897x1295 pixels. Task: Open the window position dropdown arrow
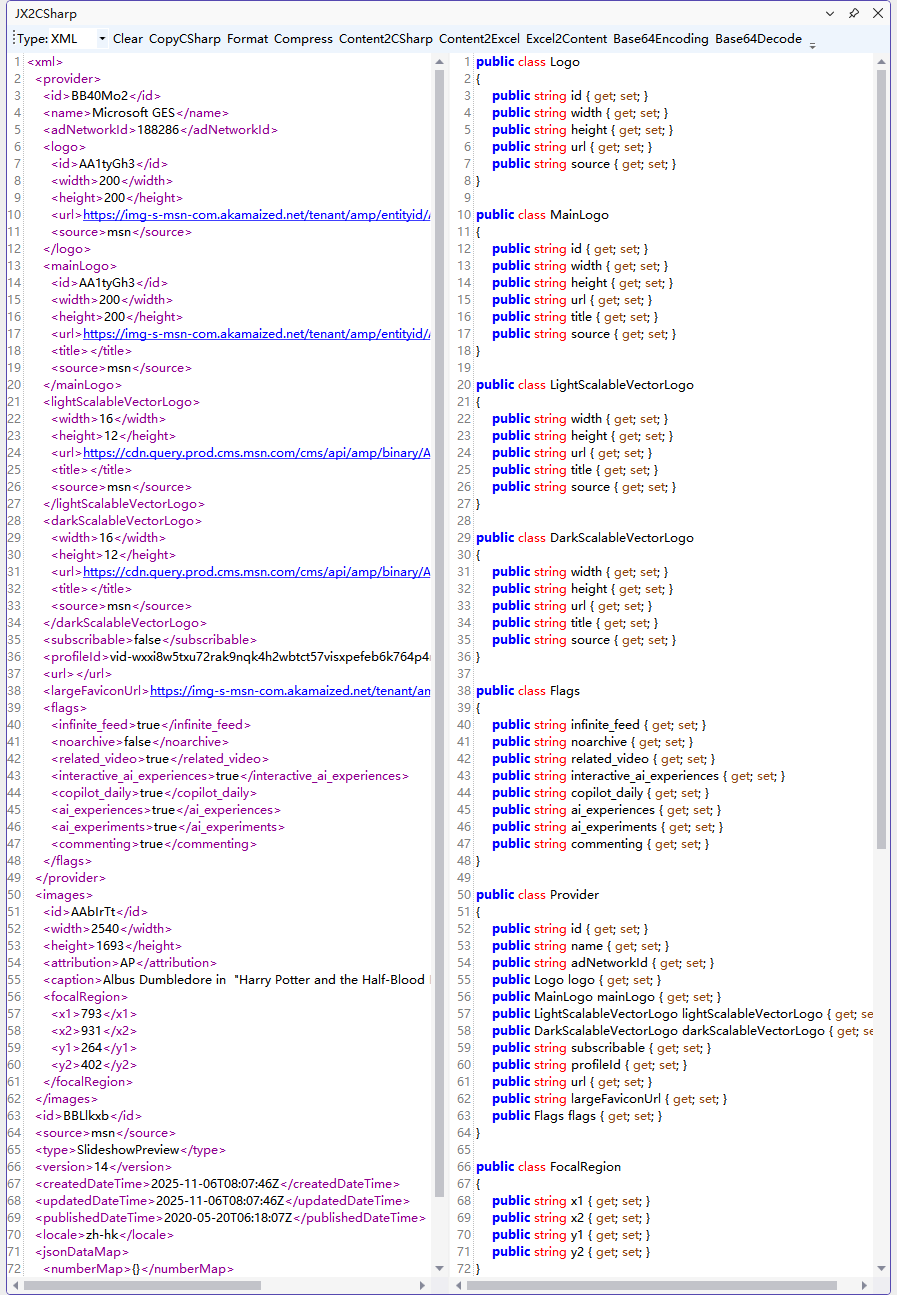[x=830, y=14]
